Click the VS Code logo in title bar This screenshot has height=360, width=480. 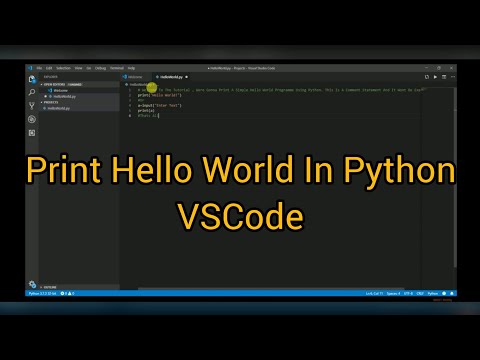pos(30,68)
